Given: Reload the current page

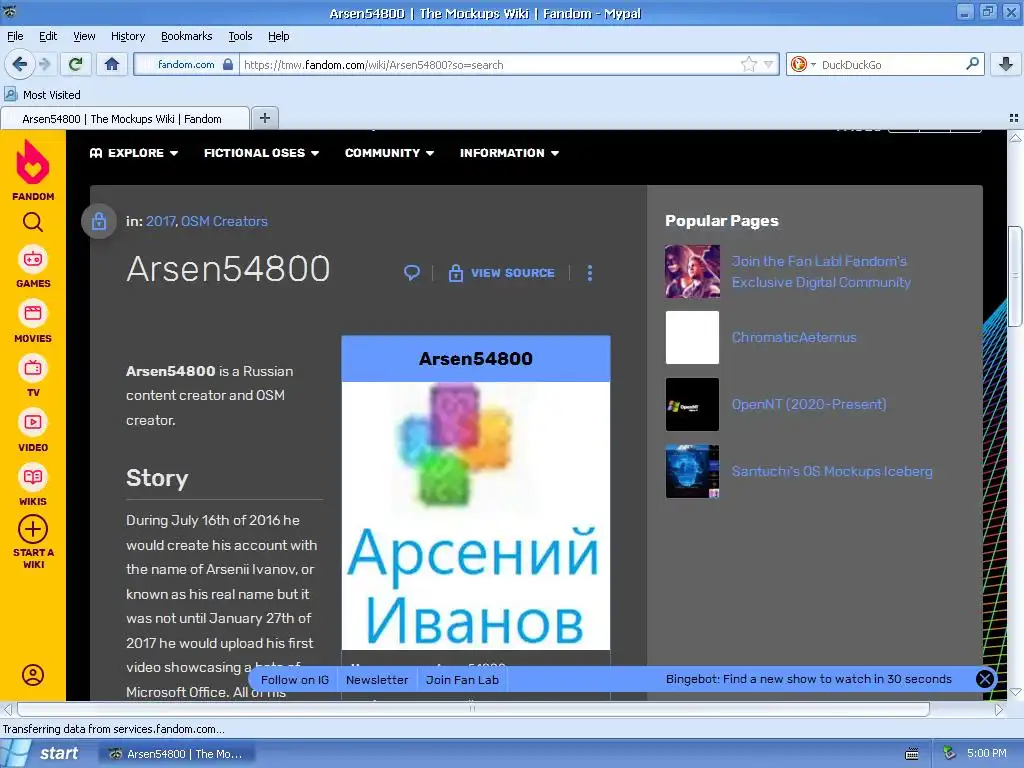Looking at the screenshot, I should point(76,64).
